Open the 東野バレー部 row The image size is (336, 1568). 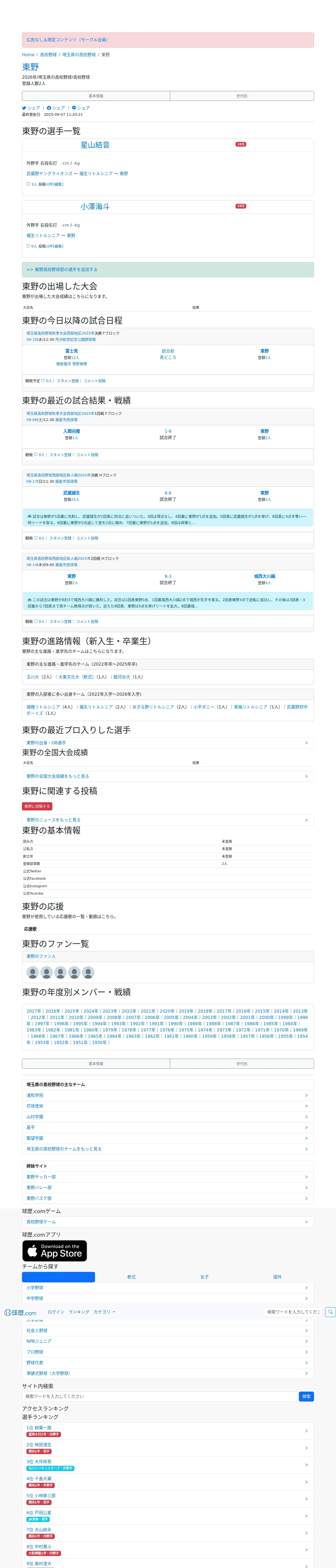(168, 1187)
